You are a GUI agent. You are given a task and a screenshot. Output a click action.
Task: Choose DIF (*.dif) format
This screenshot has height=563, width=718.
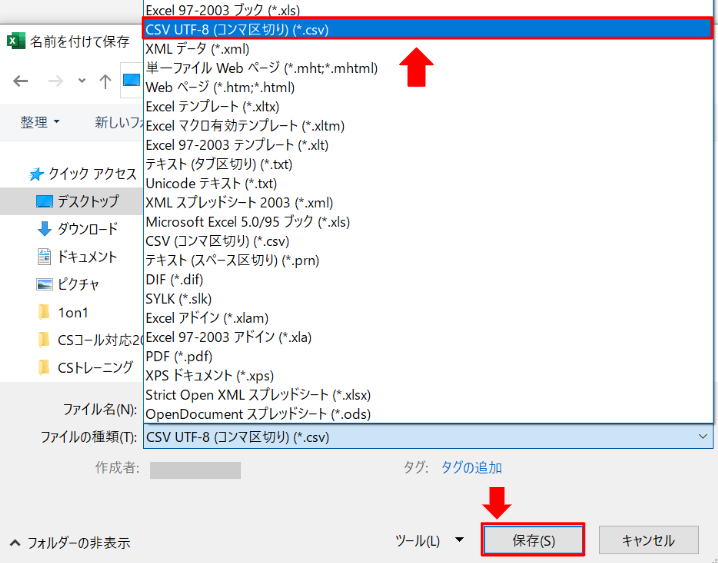click(428, 279)
